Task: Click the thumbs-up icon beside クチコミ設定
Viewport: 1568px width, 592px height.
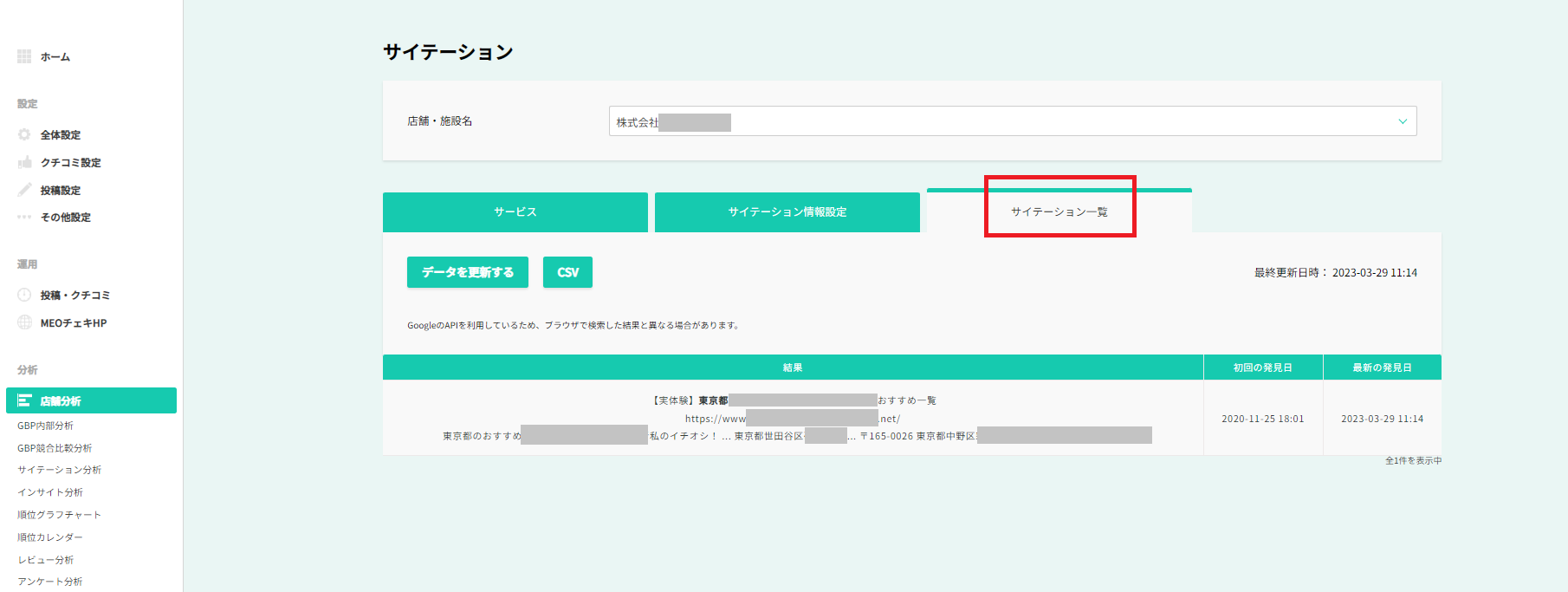Action: coord(24,162)
